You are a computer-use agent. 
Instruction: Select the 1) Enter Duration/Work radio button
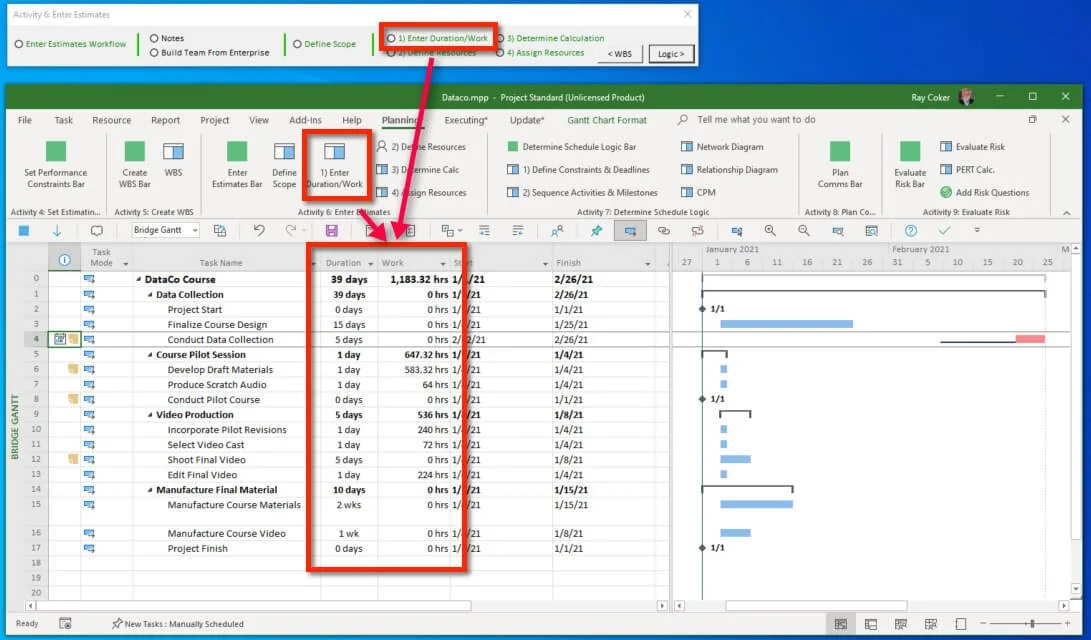point(391,38)
